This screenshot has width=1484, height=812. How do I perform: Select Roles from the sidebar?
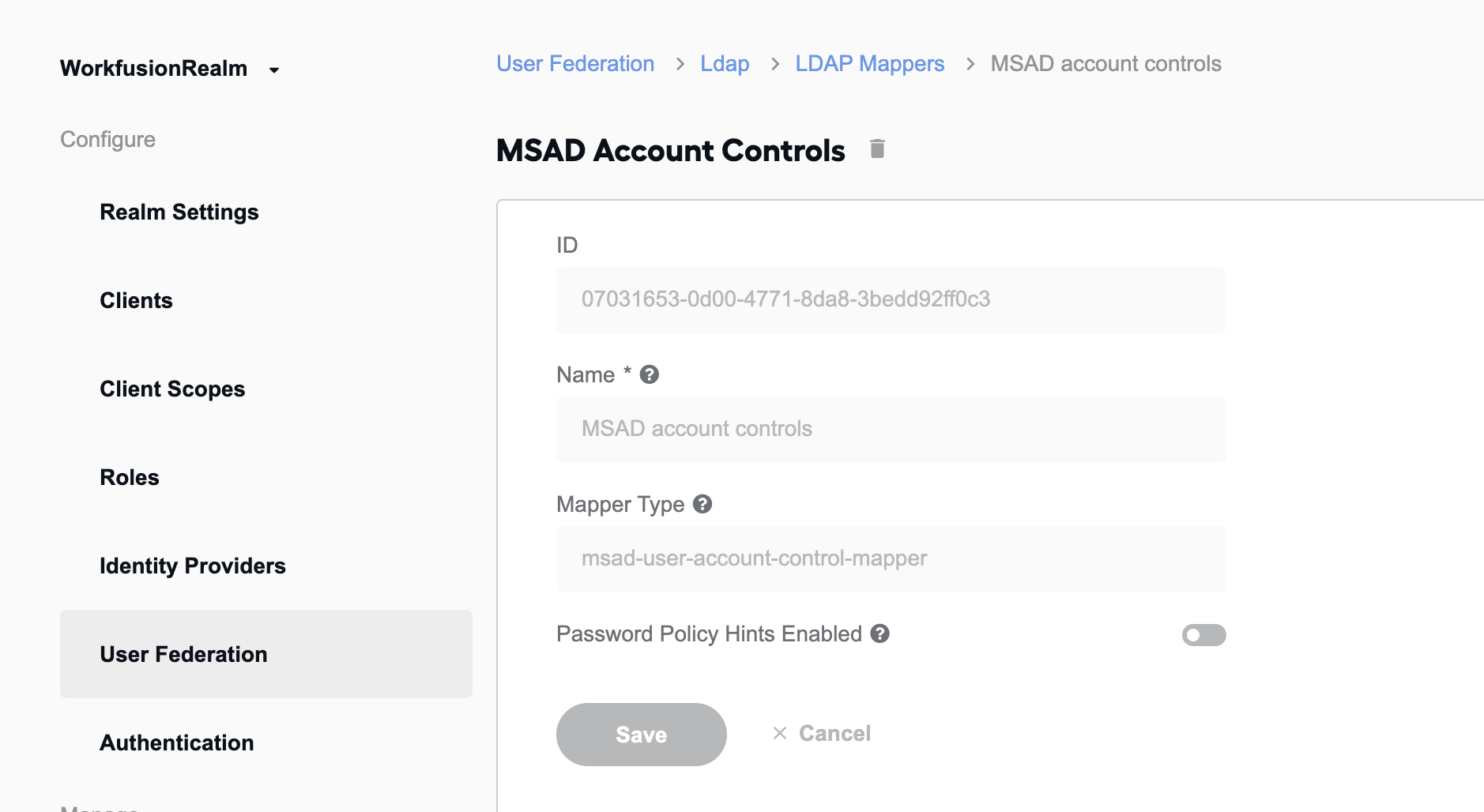[130, 477]
